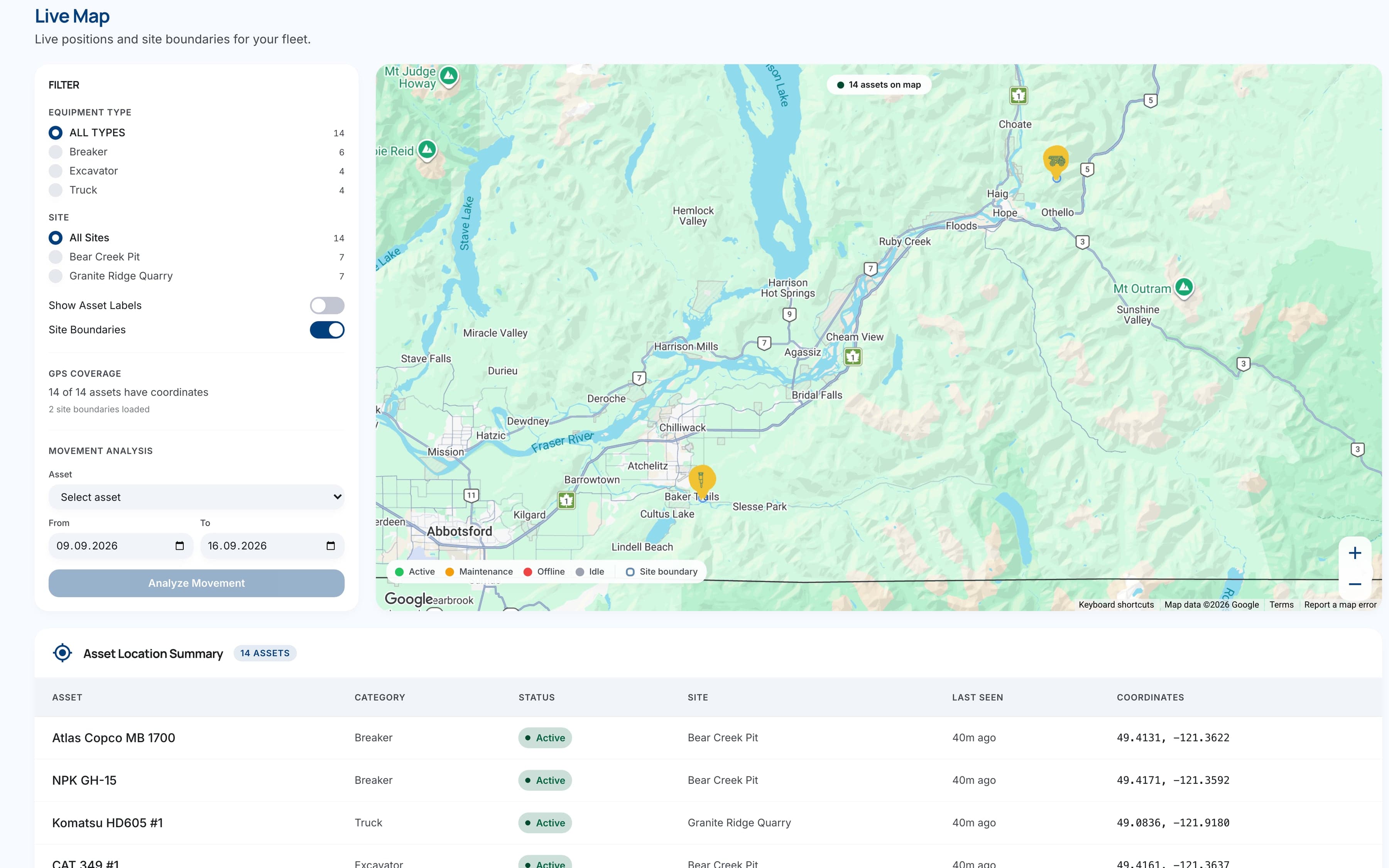Filter by Granite Ridge Quarry site
Image resolution: width=1389 pixels, height=868 pixels.
(196, 275)
